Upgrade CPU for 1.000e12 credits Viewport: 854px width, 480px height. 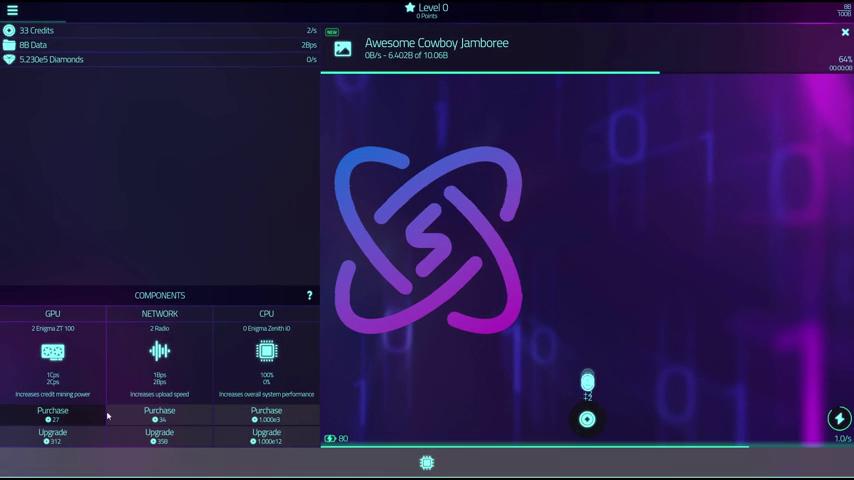(266, 436)
